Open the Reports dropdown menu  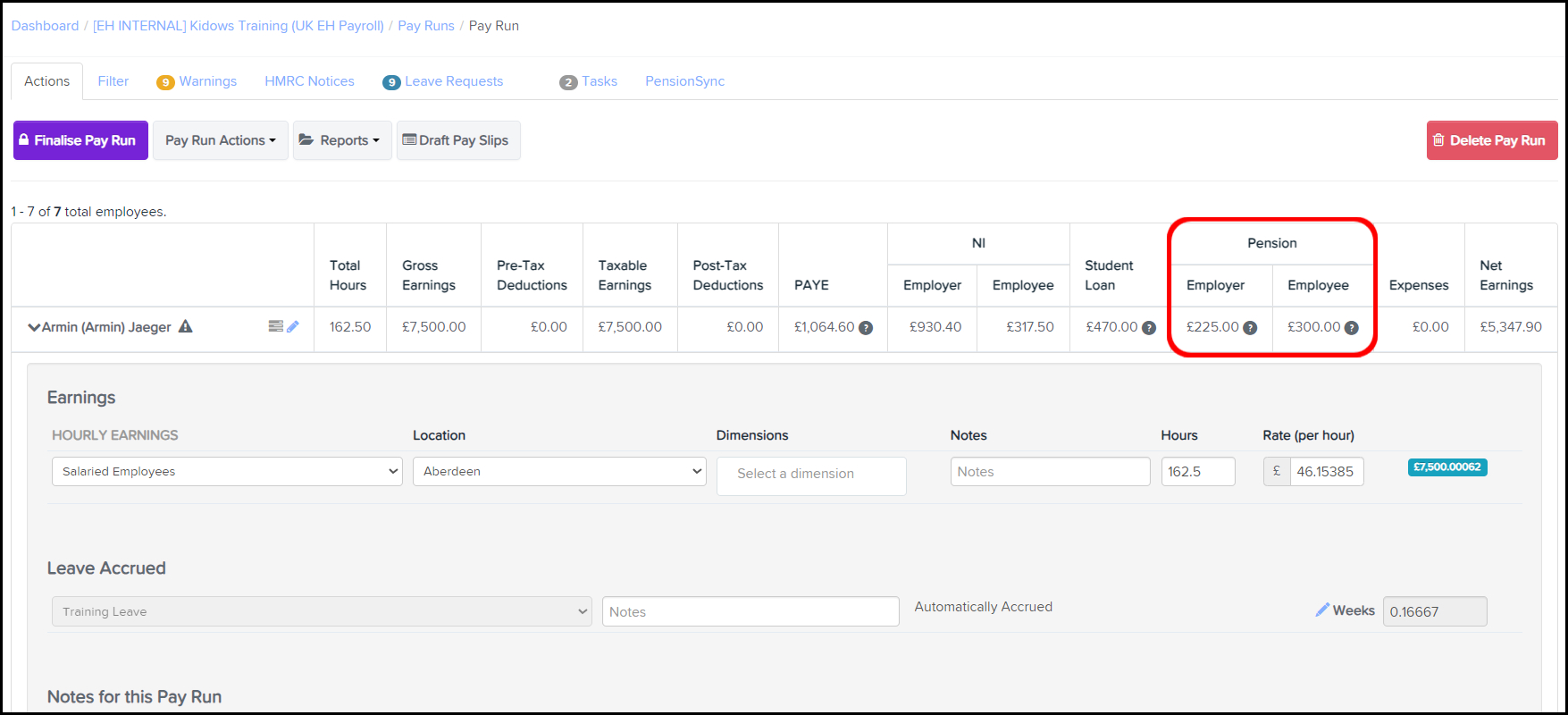point(342,140)
